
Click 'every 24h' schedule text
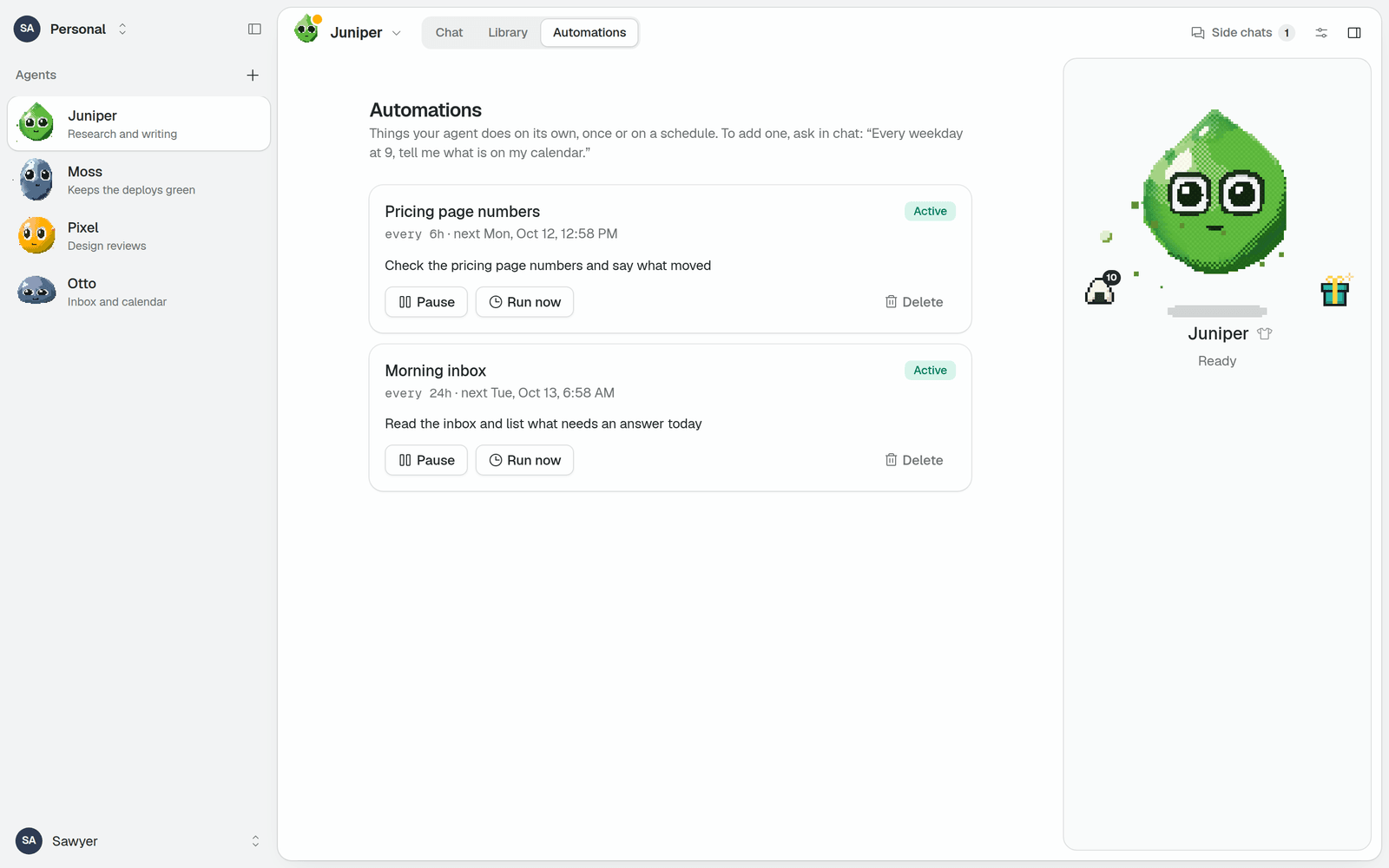coord(418,393)
